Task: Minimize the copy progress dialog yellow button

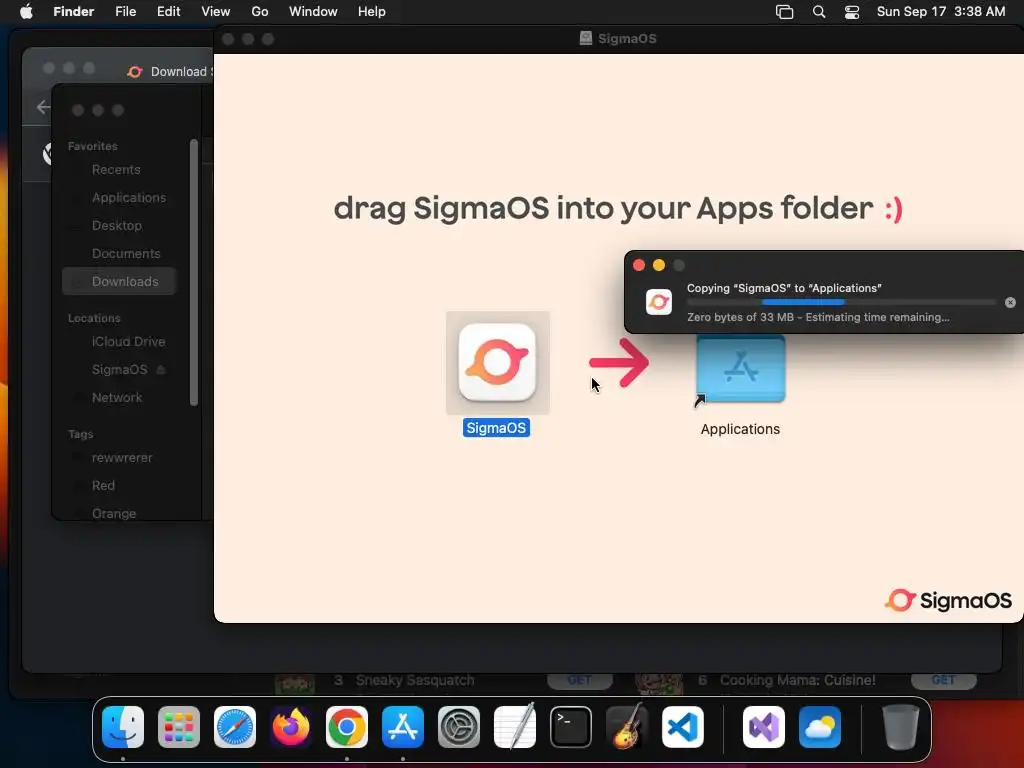Action: [658, 264]
